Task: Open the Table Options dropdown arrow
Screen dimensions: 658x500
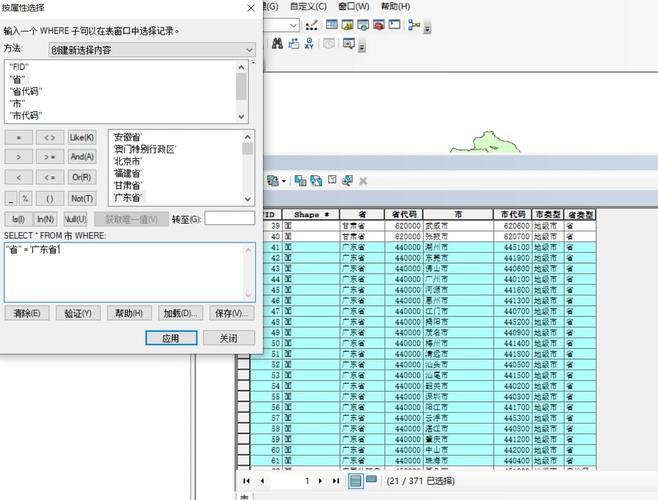Action: point(284,181)
